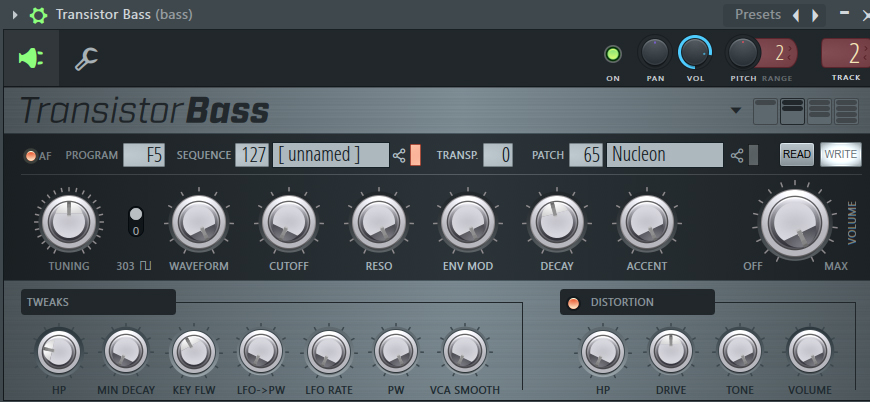Choose the first panel layout icon
This screenshot has width=870, height=402.
coord(766,111)
